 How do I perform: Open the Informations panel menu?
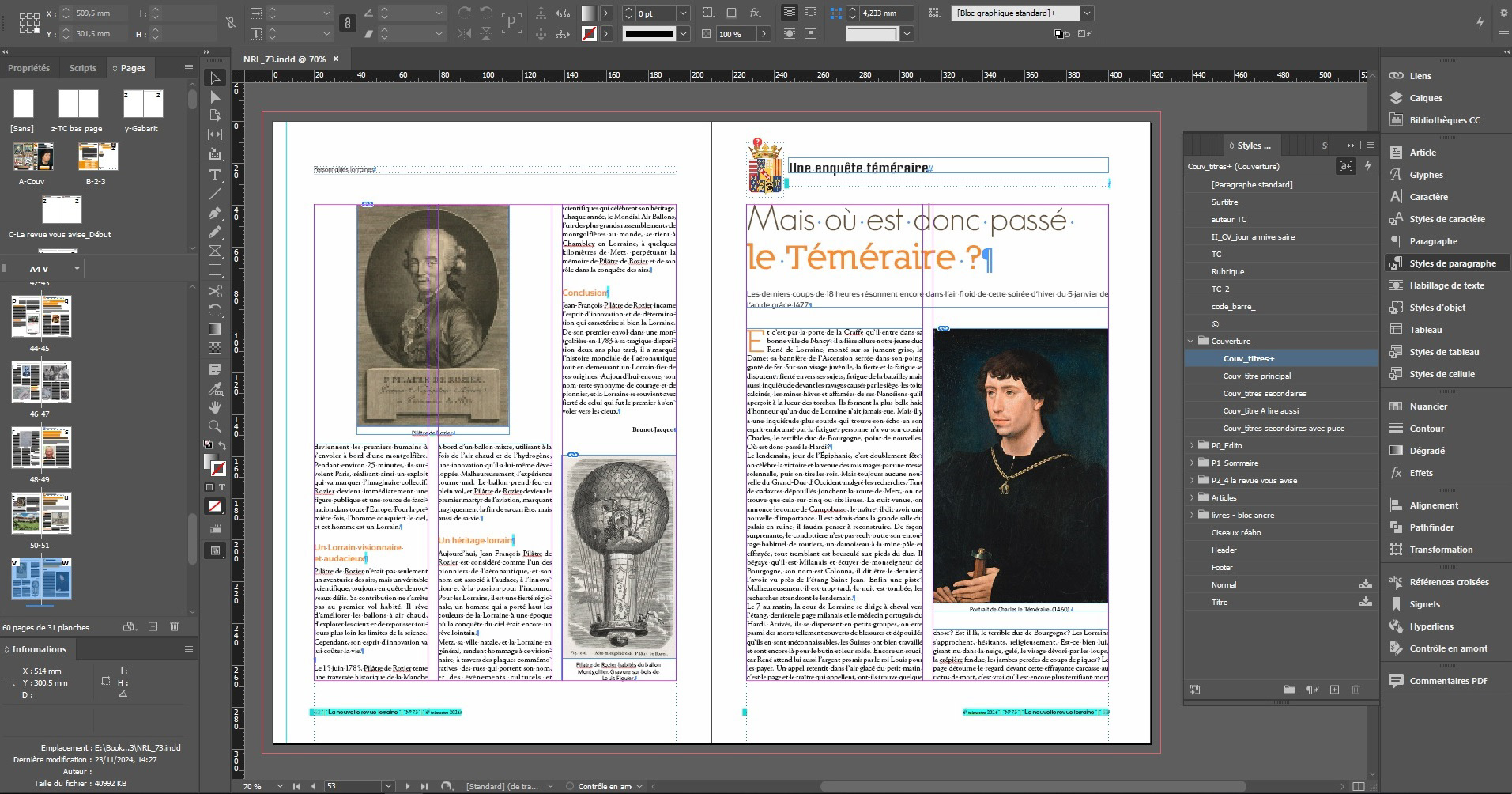tap(188, 648)
